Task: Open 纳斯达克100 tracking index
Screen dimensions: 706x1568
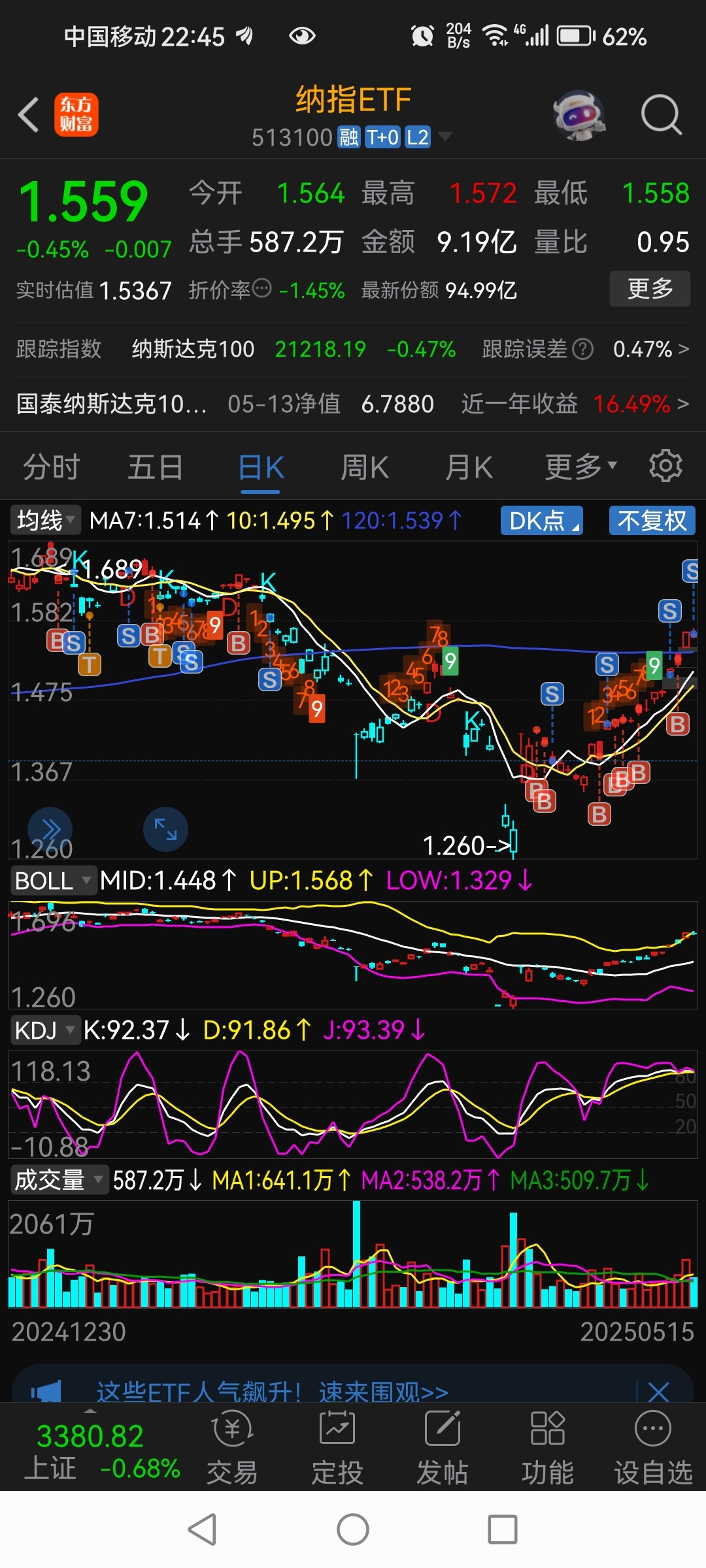Action: point(193,349)
